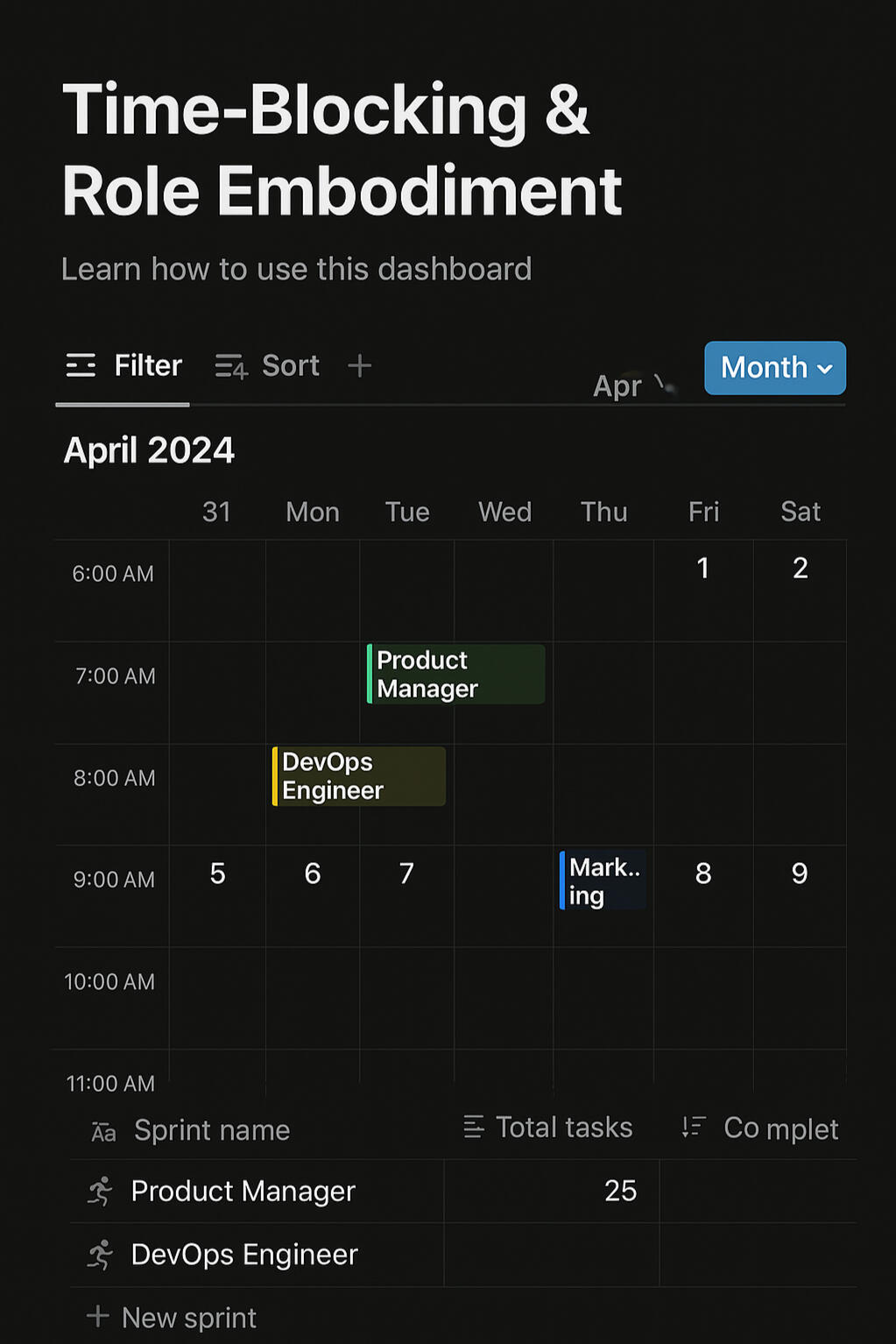
Task: Open the blue Marketing calendar event
Action: (603, 881)
